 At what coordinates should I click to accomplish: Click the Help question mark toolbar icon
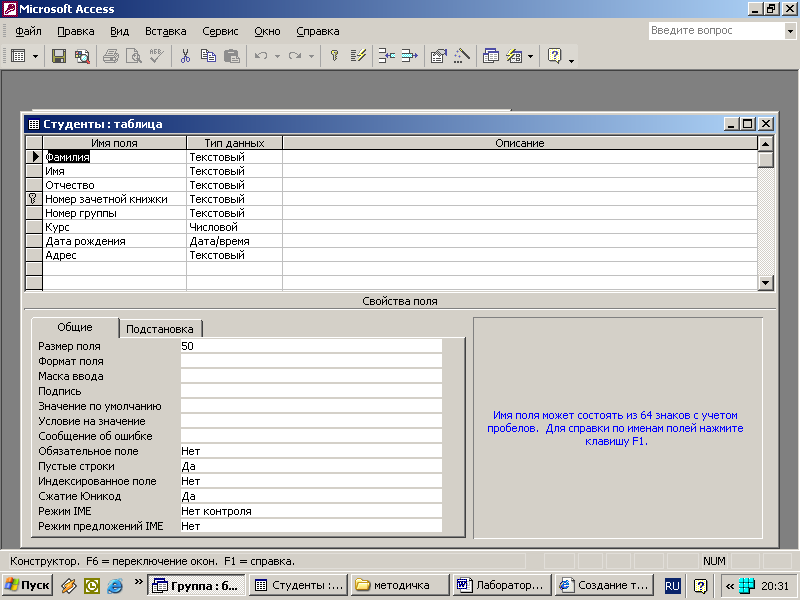point(555,57)
